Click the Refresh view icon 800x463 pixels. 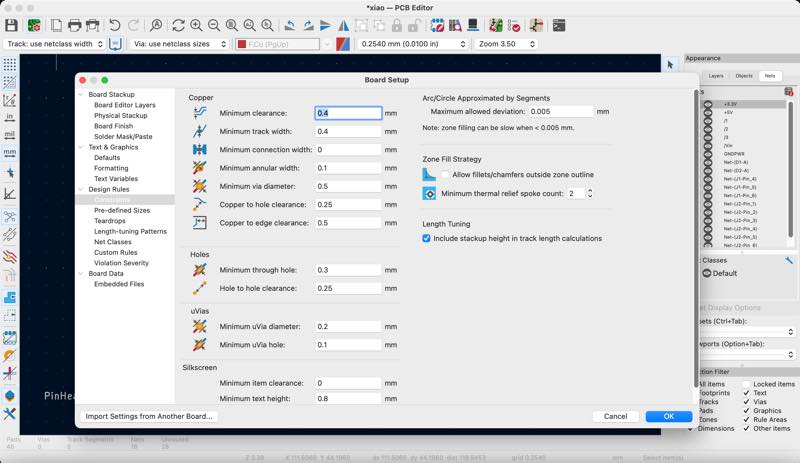click(178, 25)
